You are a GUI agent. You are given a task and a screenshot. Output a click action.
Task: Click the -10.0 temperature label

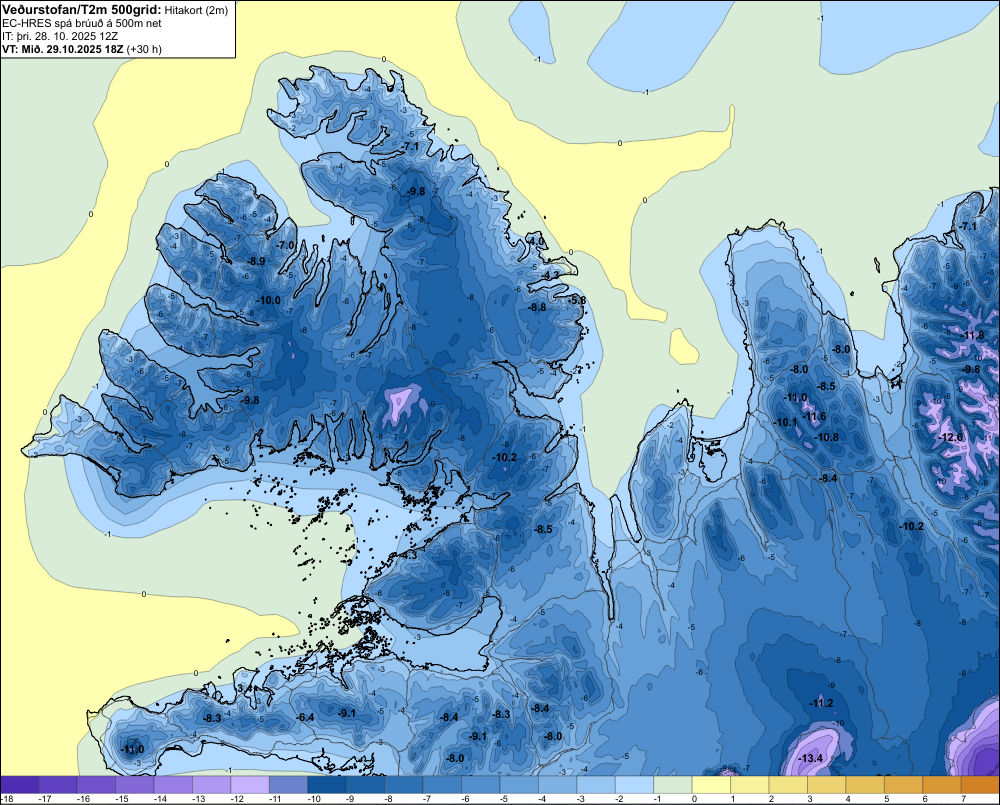click(x=268, y=300)
